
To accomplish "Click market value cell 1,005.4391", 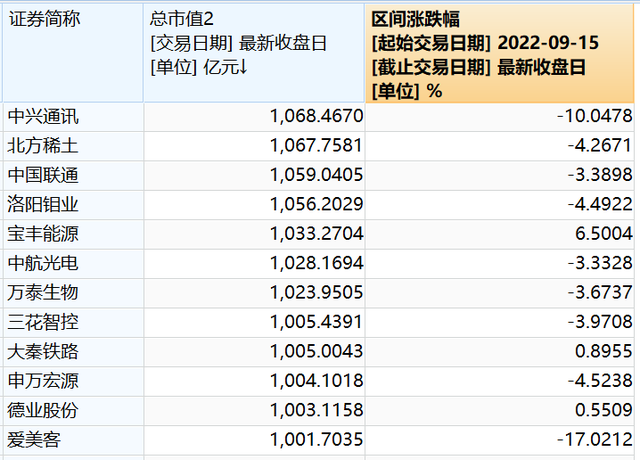I will tap(254, 322).
